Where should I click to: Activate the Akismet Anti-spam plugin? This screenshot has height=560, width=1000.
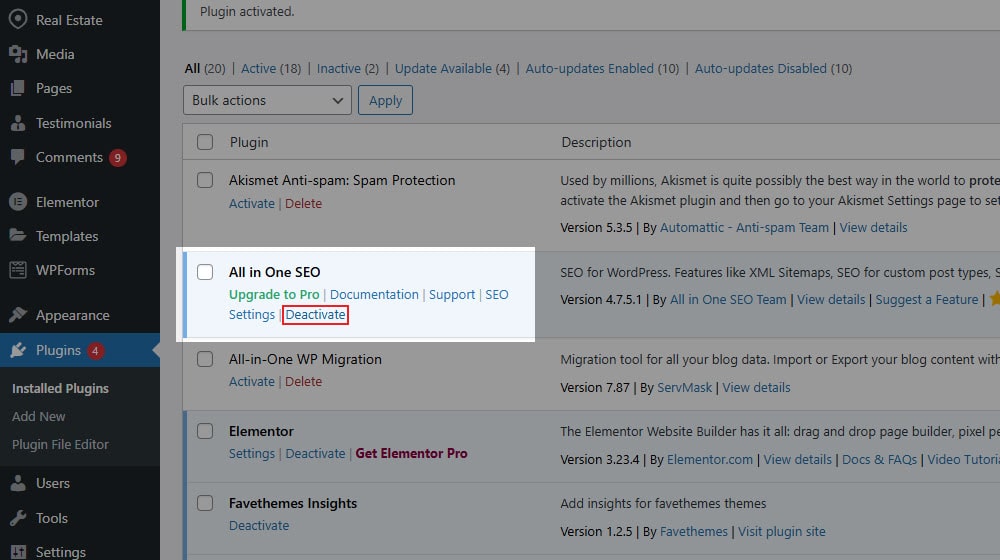pos(252,203)
